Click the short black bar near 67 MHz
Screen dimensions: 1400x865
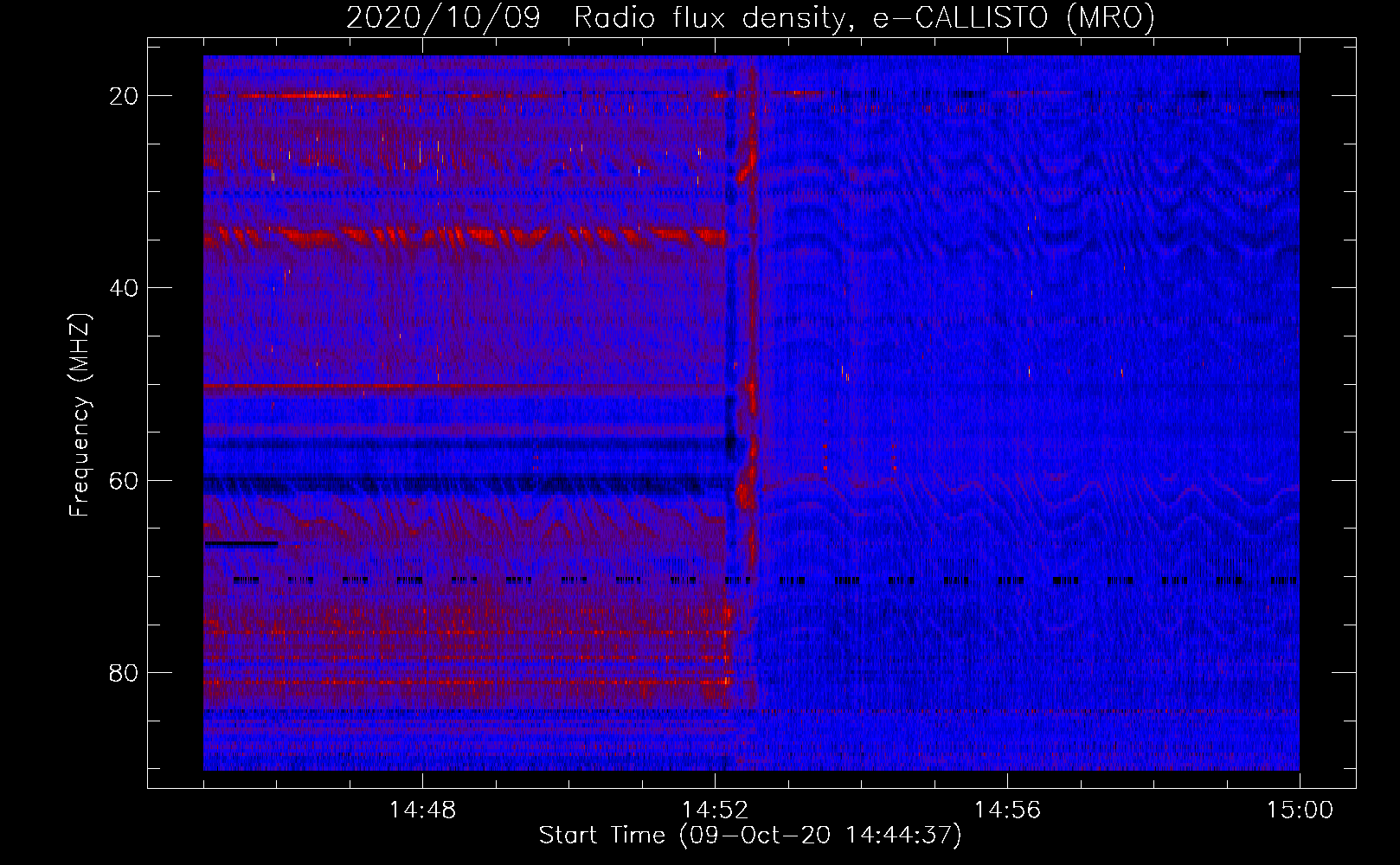[241, 544]
